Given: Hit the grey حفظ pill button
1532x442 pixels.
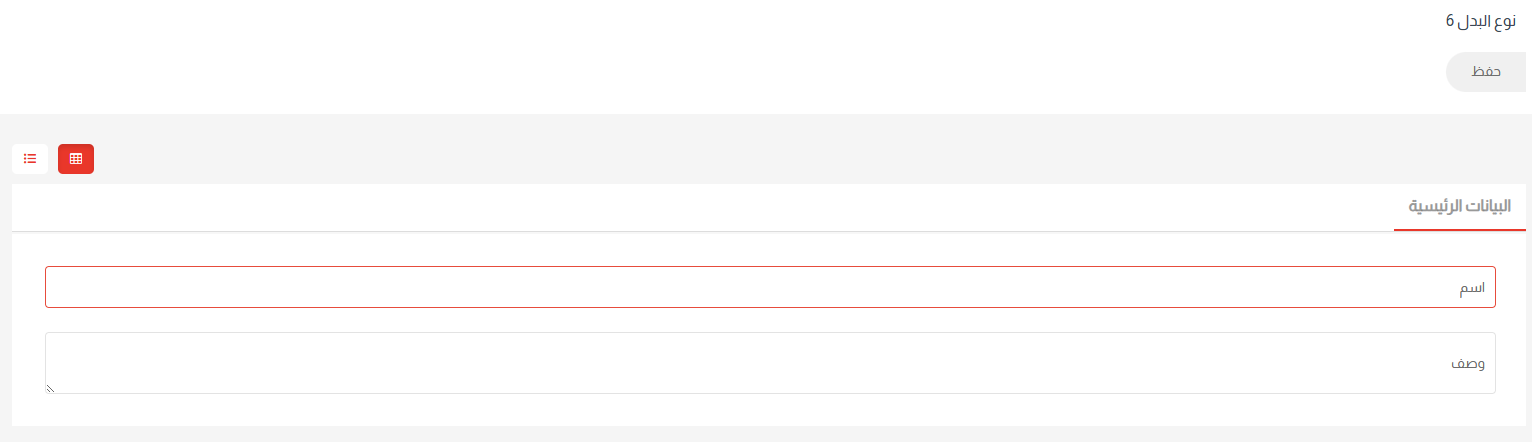Looking at the screenshot, I should point(1487,73).
